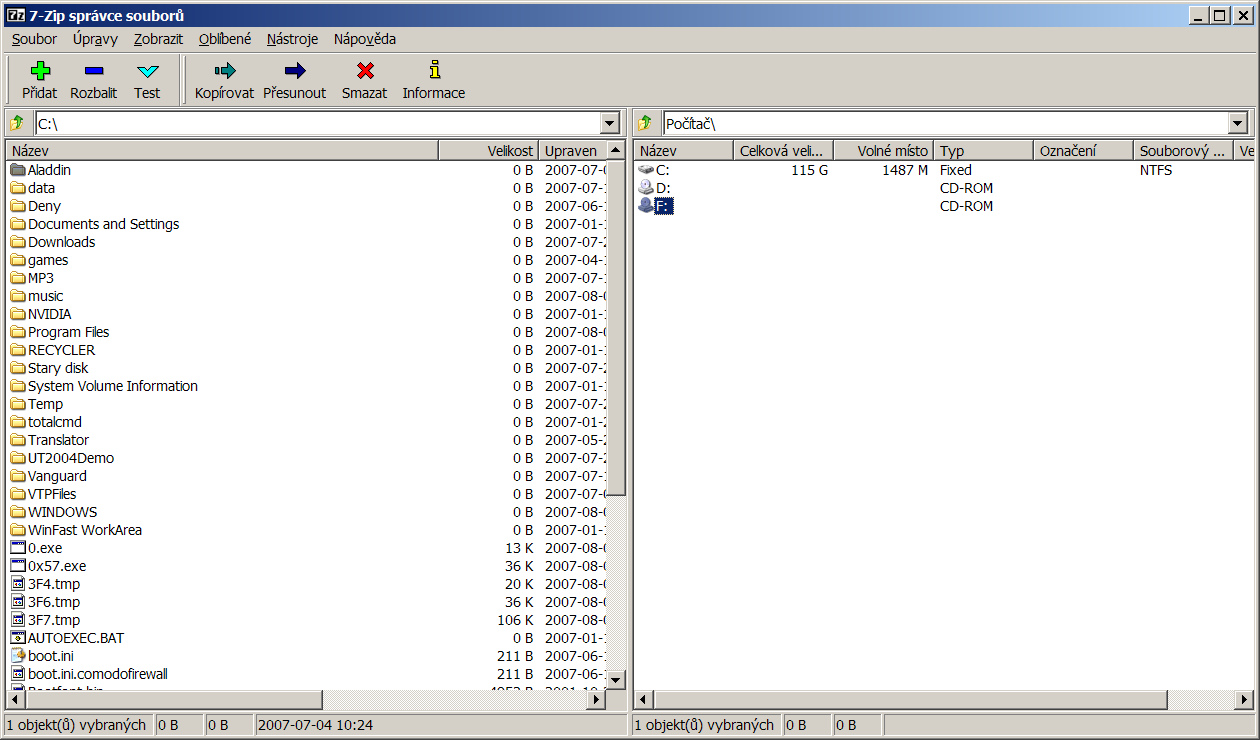Click the 0x57.exe file icon
Screen dimensions: 1260x740
17,566
